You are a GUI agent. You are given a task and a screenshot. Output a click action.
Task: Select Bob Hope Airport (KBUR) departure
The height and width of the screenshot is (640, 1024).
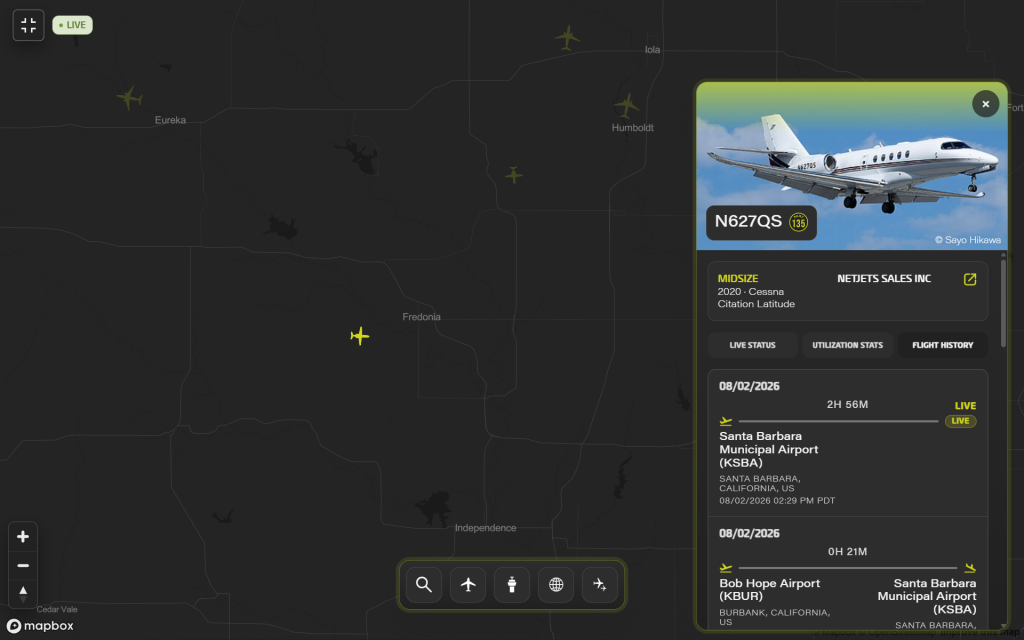click(769, 590)
